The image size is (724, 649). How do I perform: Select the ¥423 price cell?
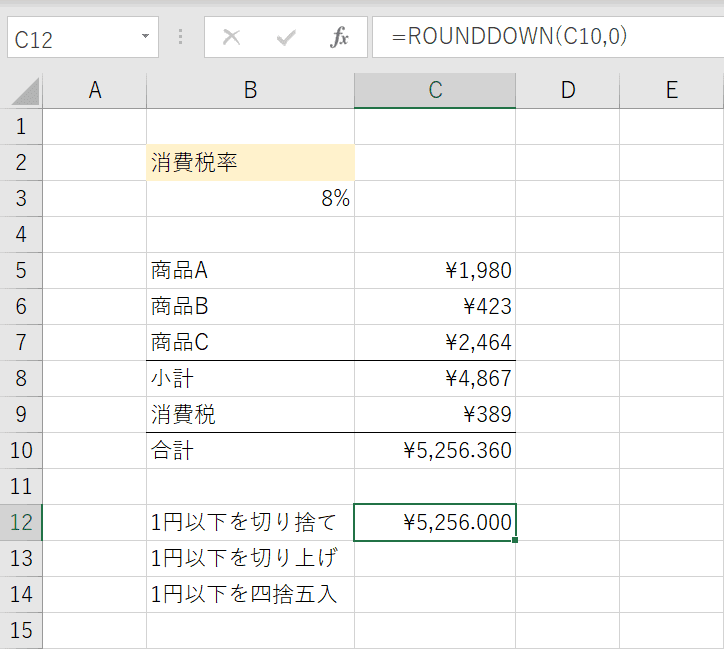(x=435, y=306)
